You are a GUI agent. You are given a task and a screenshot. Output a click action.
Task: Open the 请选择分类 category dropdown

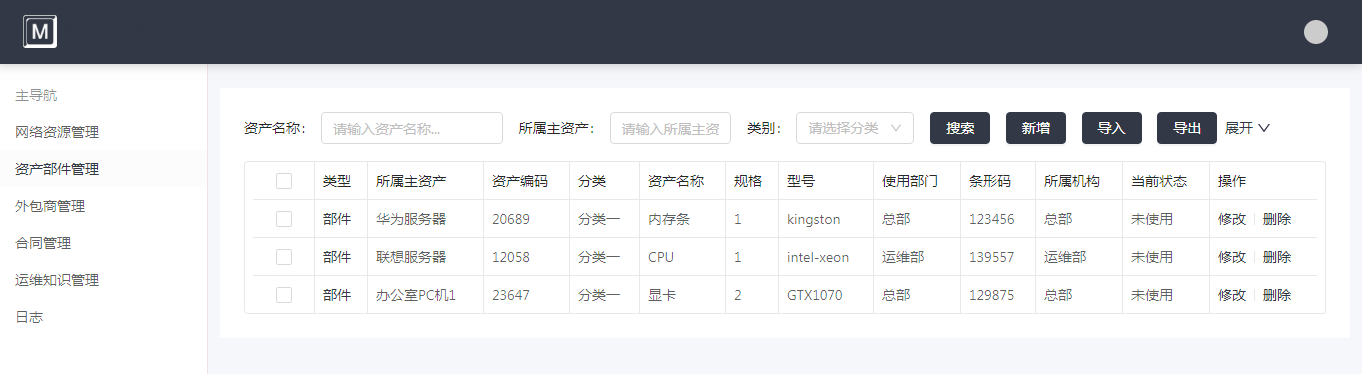pyautogui.click(x=855, y=128)
